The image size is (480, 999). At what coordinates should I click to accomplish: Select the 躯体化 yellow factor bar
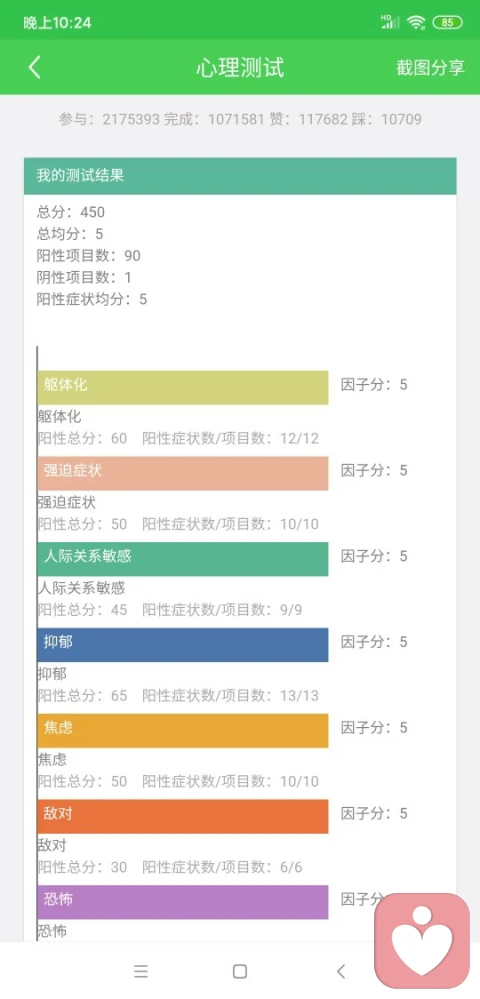pos(183,387)
